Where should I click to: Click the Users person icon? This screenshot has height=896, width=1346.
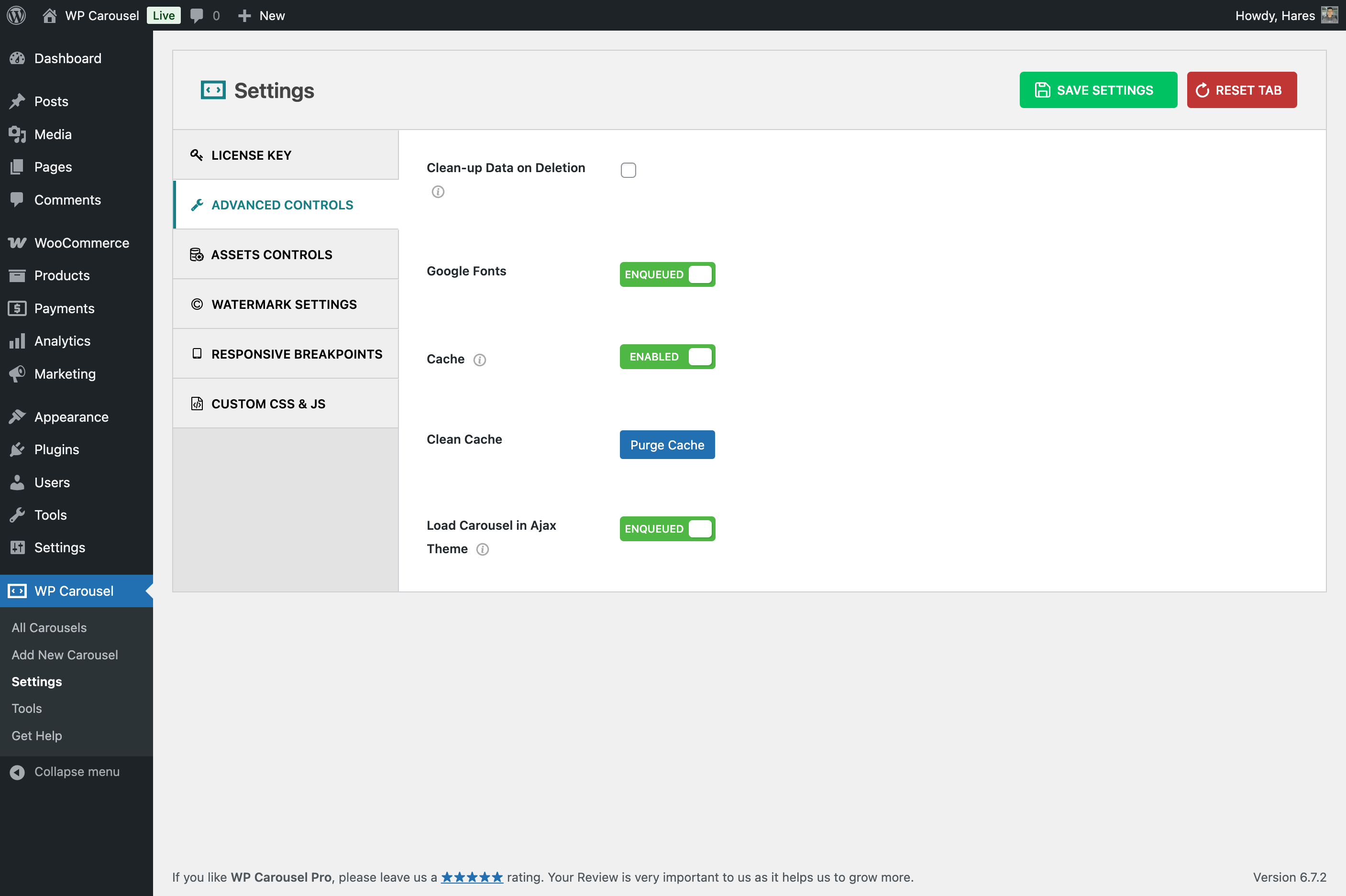[x=17, y=482]
